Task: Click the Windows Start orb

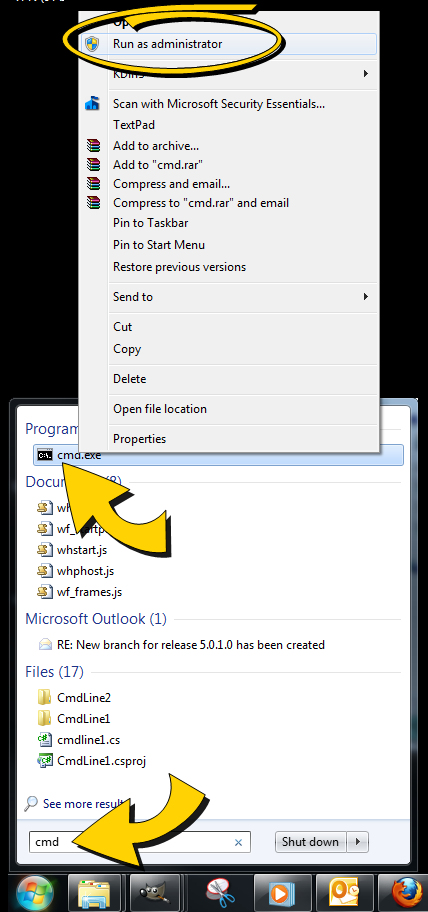Action: 35,893
